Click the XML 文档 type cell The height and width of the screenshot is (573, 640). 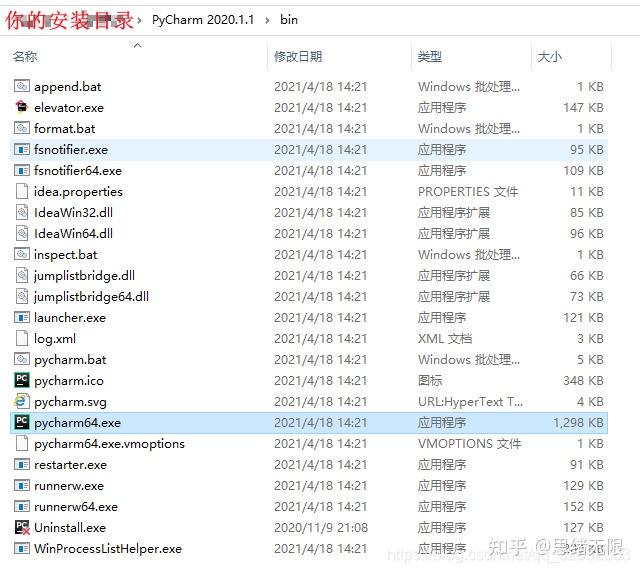tap(445, 338)
